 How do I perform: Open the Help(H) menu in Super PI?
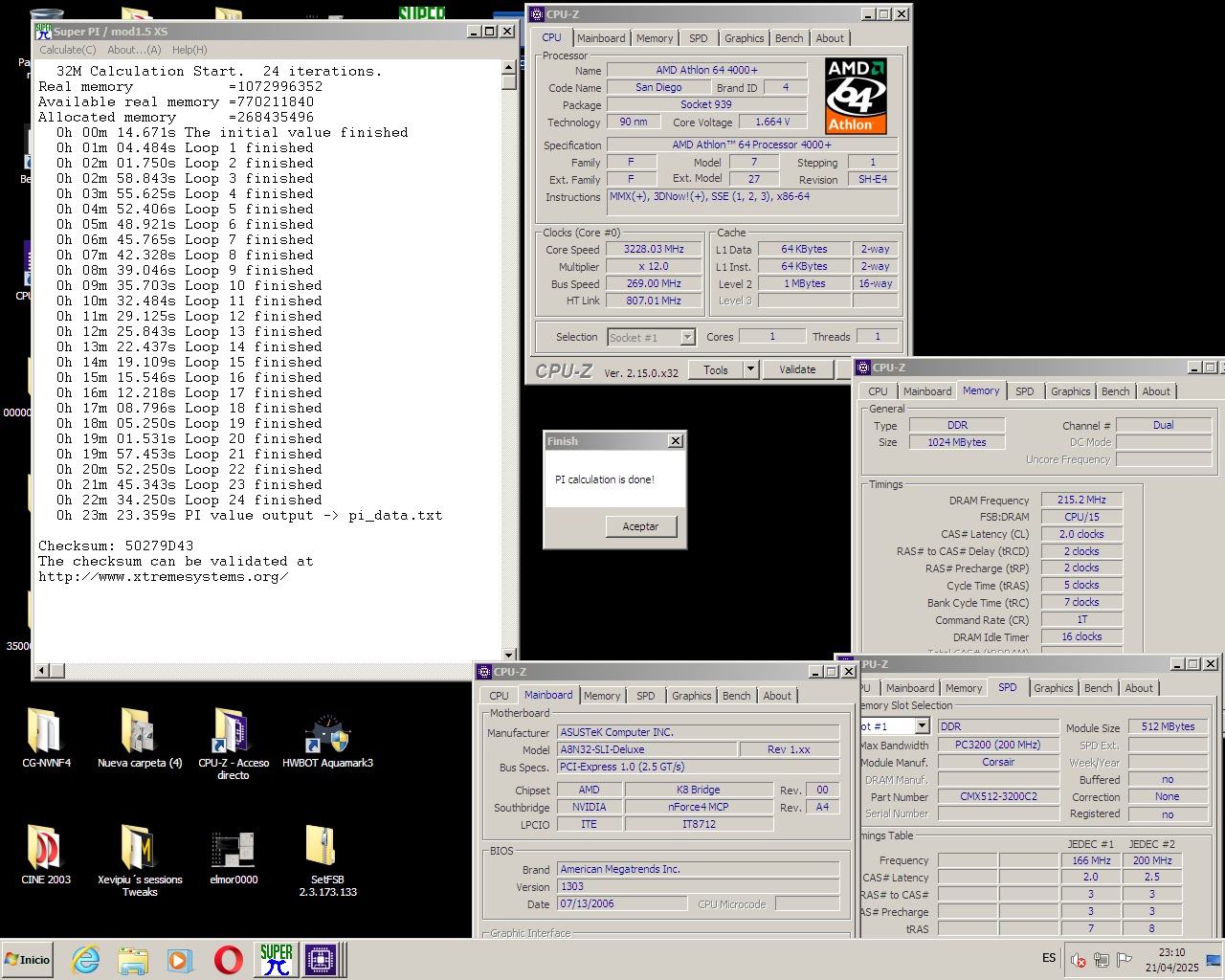coord(189,50)
